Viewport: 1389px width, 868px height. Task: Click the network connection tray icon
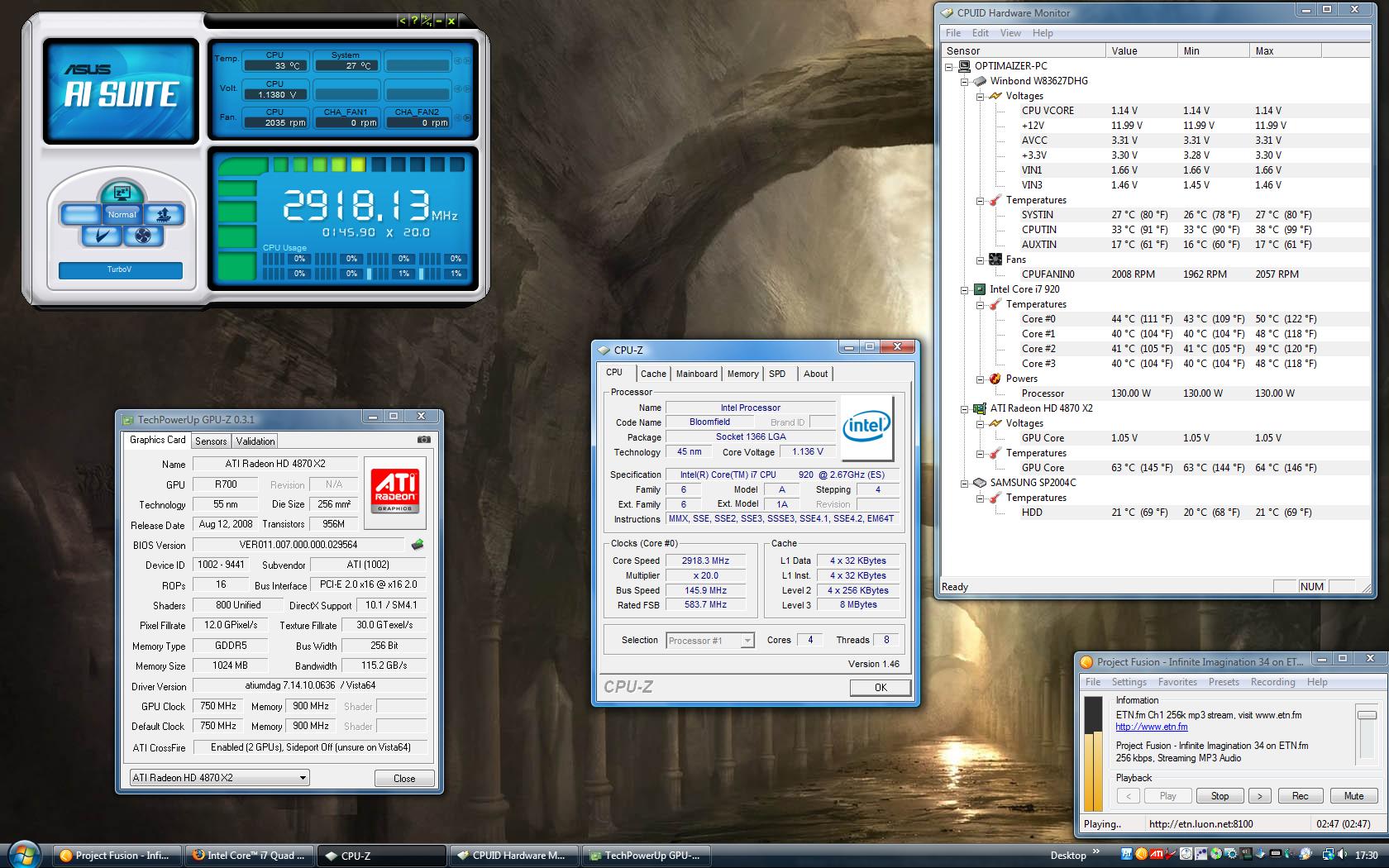tap(1328, 855)
